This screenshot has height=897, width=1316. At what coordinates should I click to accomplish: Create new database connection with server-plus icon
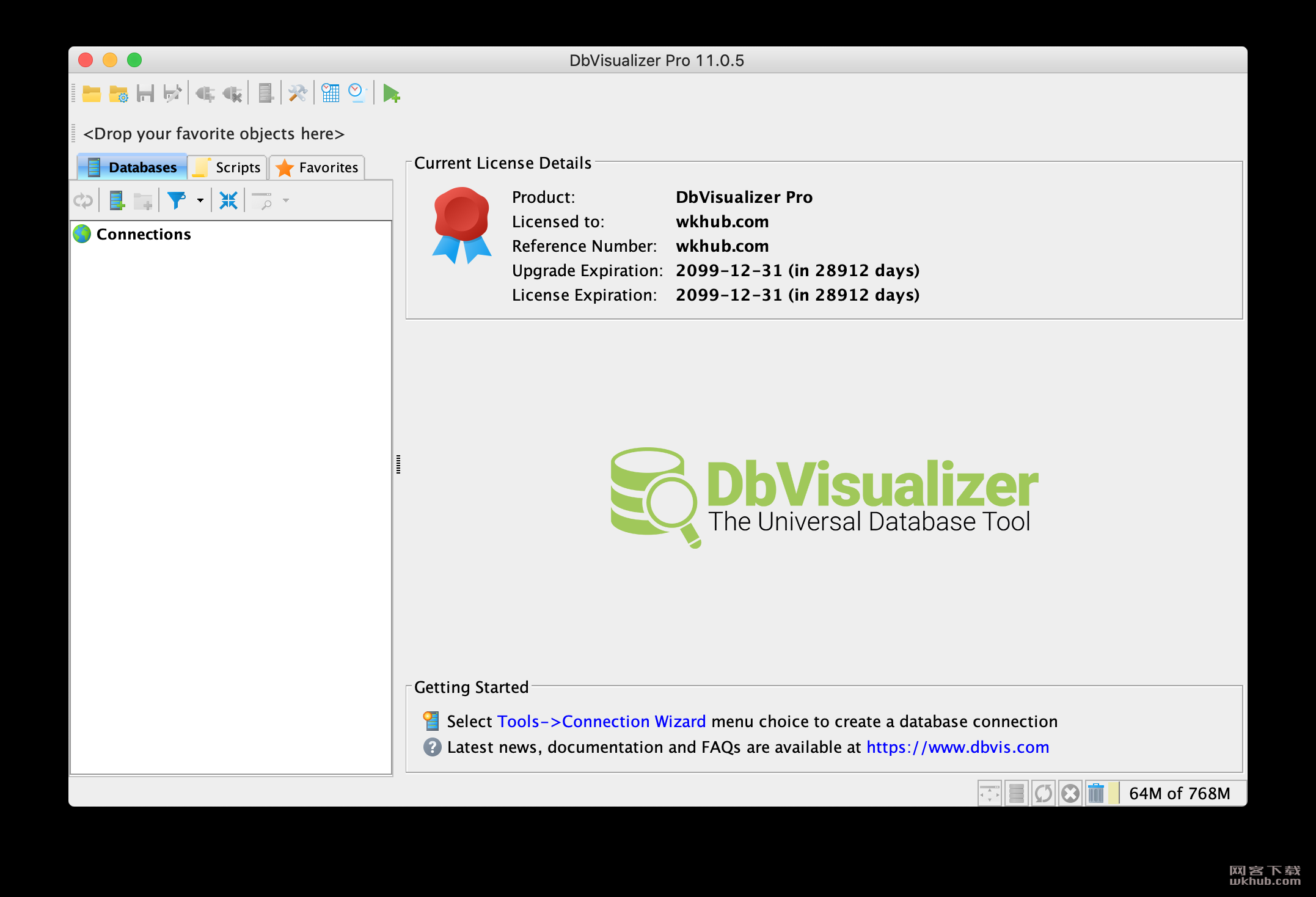tap(117, 200)
